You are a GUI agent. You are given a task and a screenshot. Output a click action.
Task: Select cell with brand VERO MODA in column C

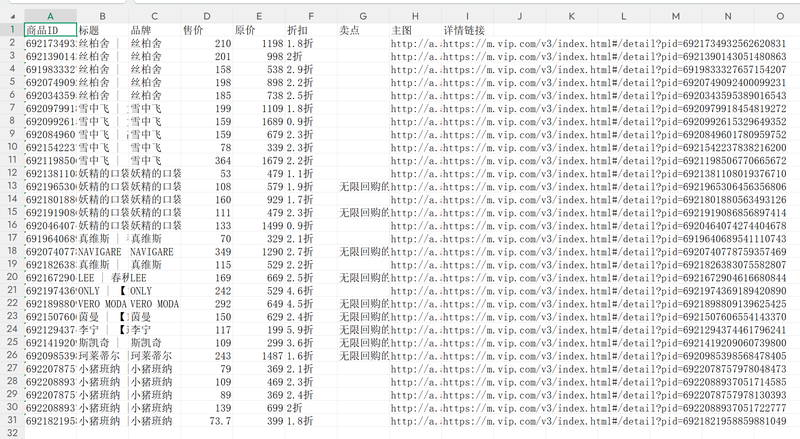pyautogui.click(x=155, y=304)
